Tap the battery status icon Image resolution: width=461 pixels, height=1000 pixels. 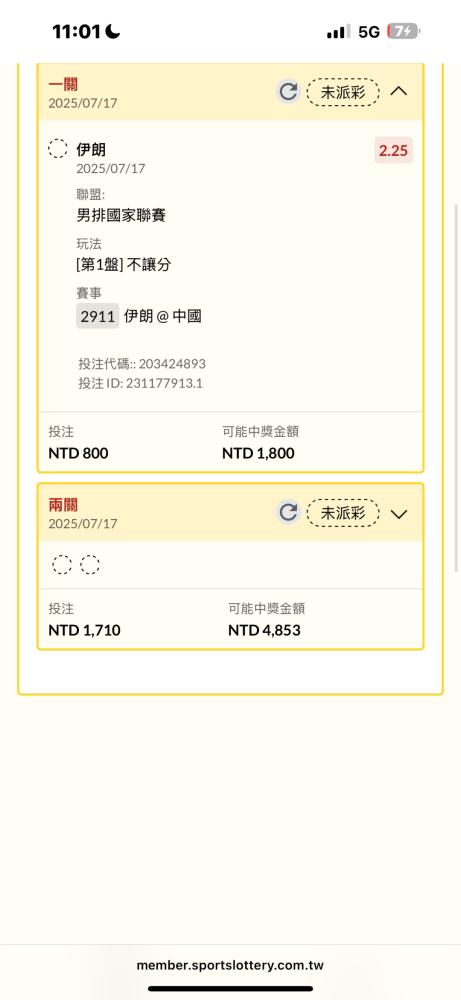[x=404, y=31]
